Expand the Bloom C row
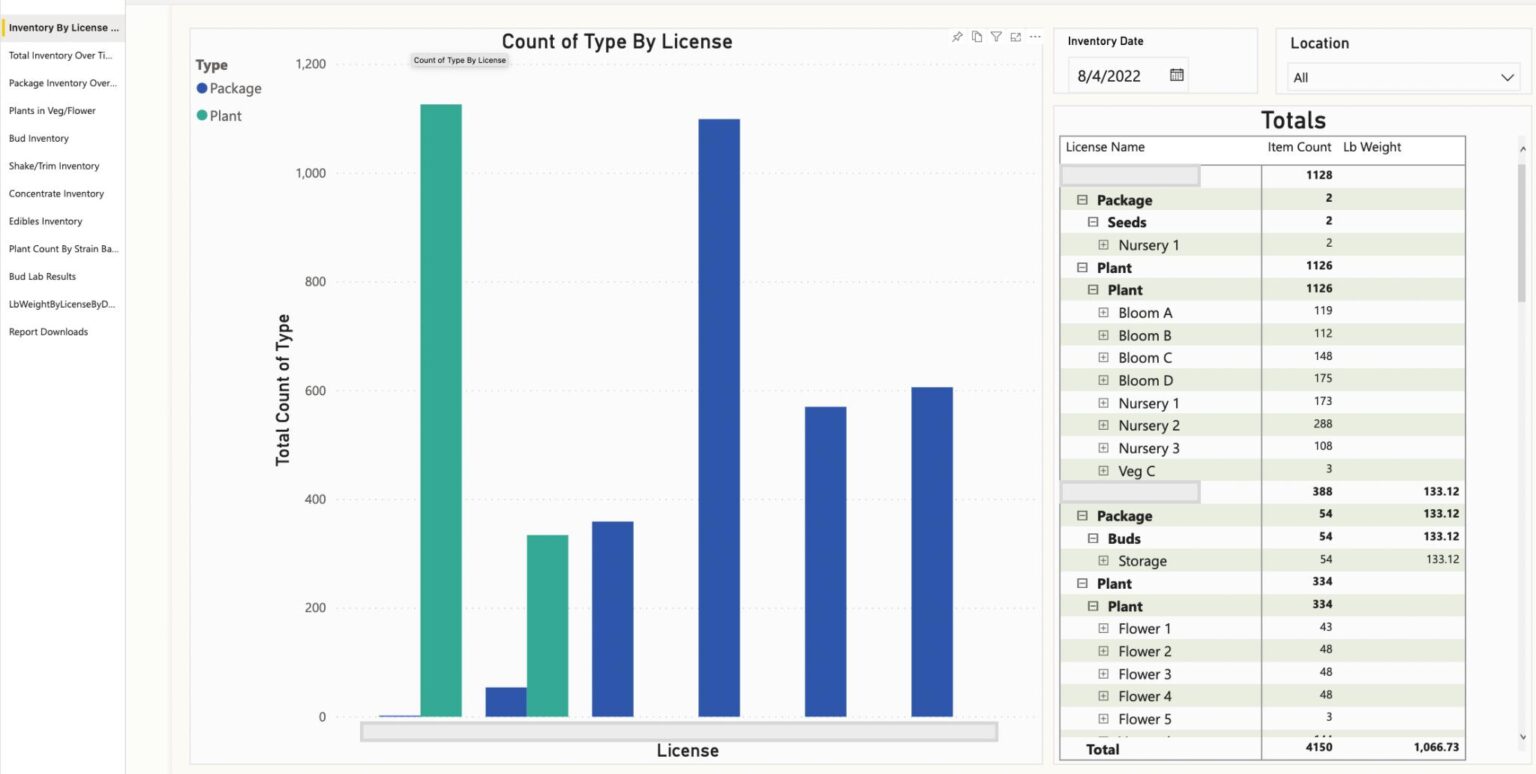 (x=1103, y=357)
